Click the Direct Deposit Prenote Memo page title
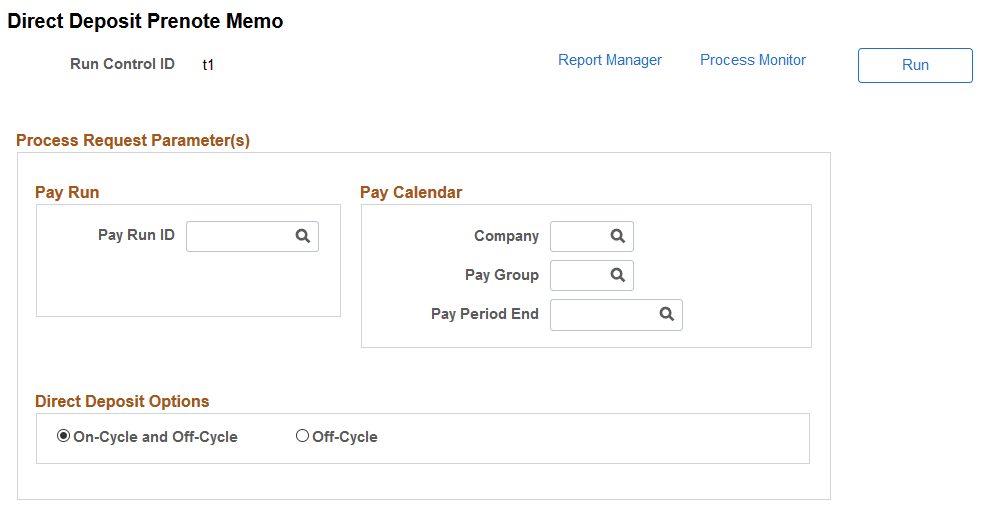This screenshot has width=982, height=508. tap(145, 21)
